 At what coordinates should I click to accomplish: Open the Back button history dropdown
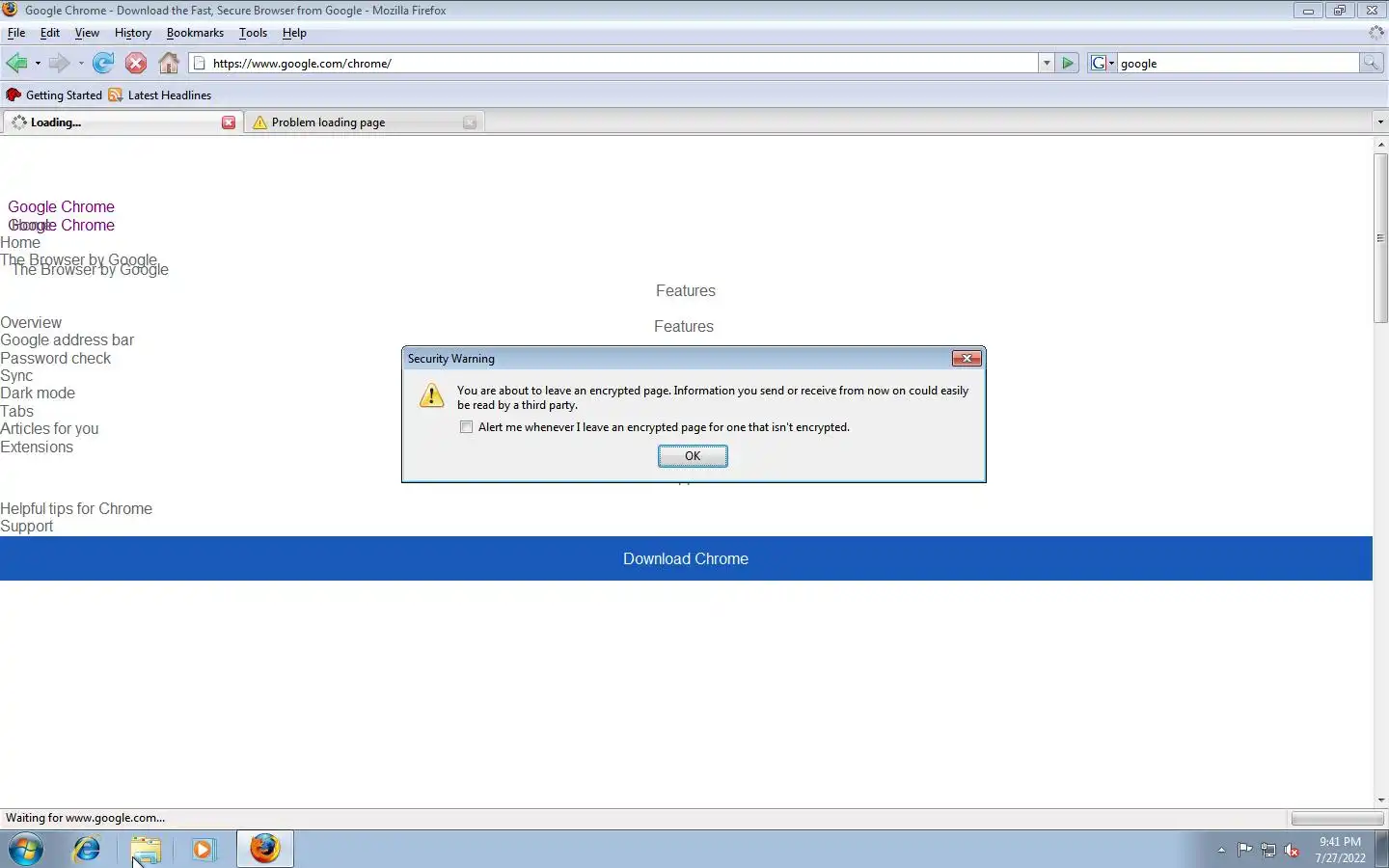point(38,64)
